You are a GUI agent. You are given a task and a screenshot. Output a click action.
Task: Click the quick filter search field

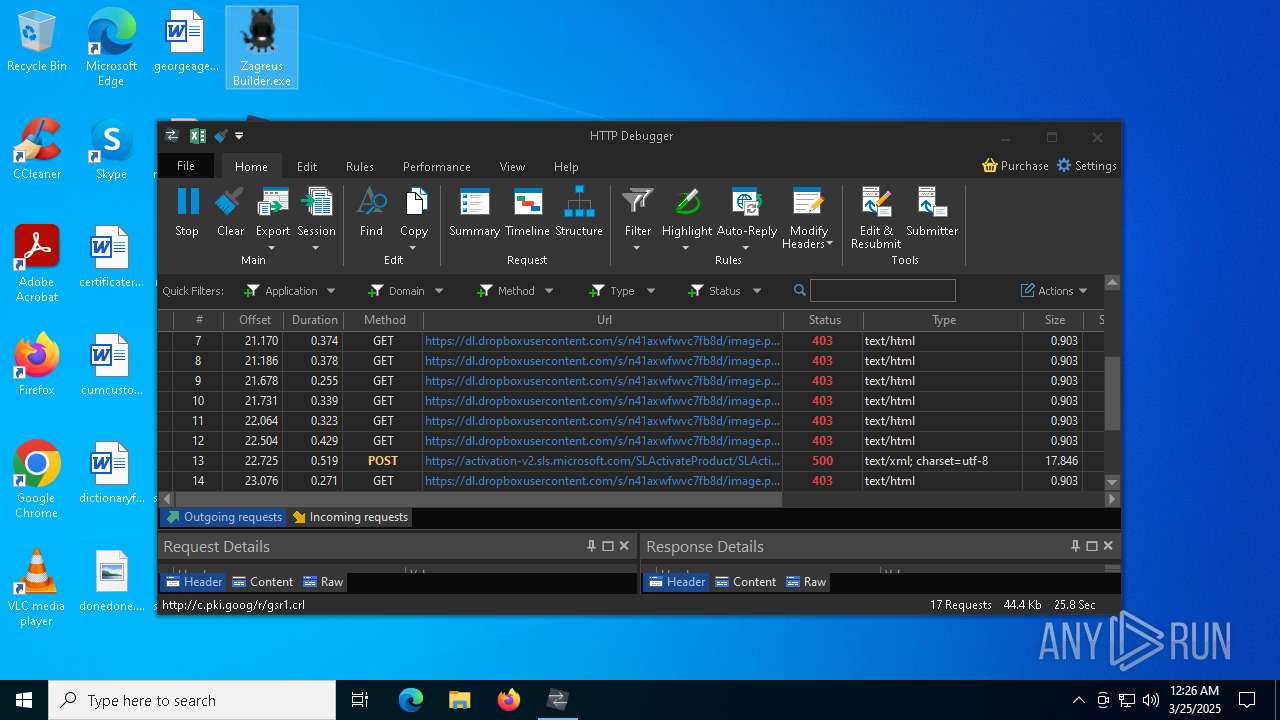pyautogui.click(x=882, y=291)
